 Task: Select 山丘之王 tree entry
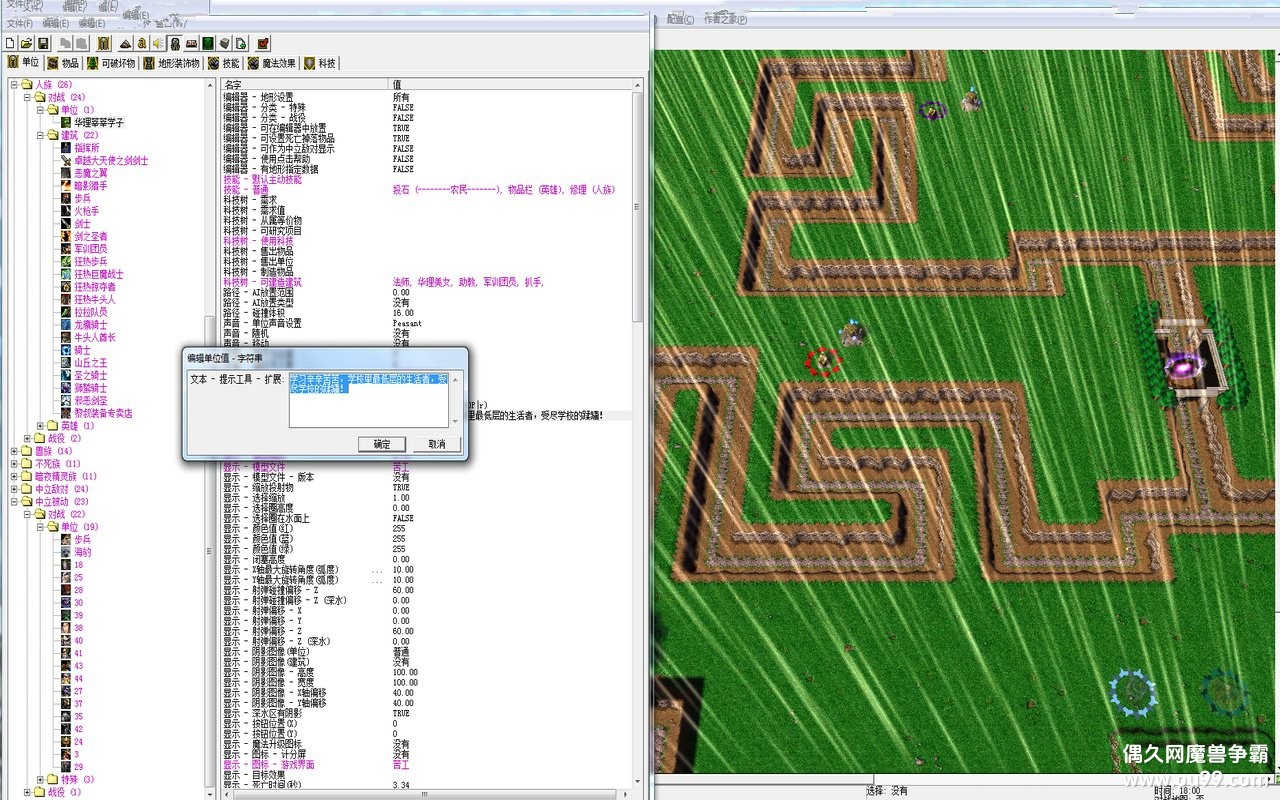tap(90, 362)
